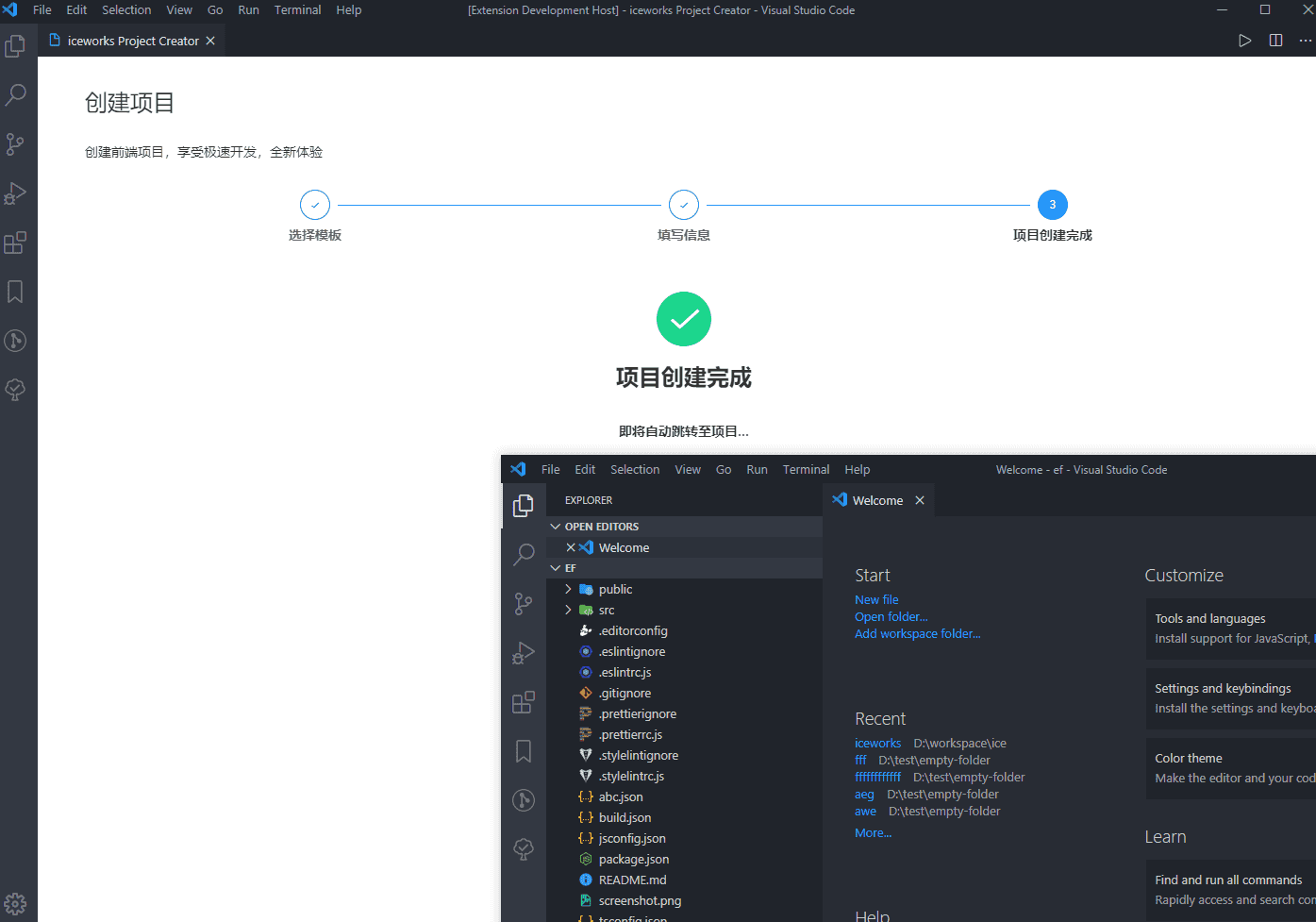The image size is (1316, 922).
Task: Open Source Control in the ef window activity bar
Action: [x=524, y=604]
